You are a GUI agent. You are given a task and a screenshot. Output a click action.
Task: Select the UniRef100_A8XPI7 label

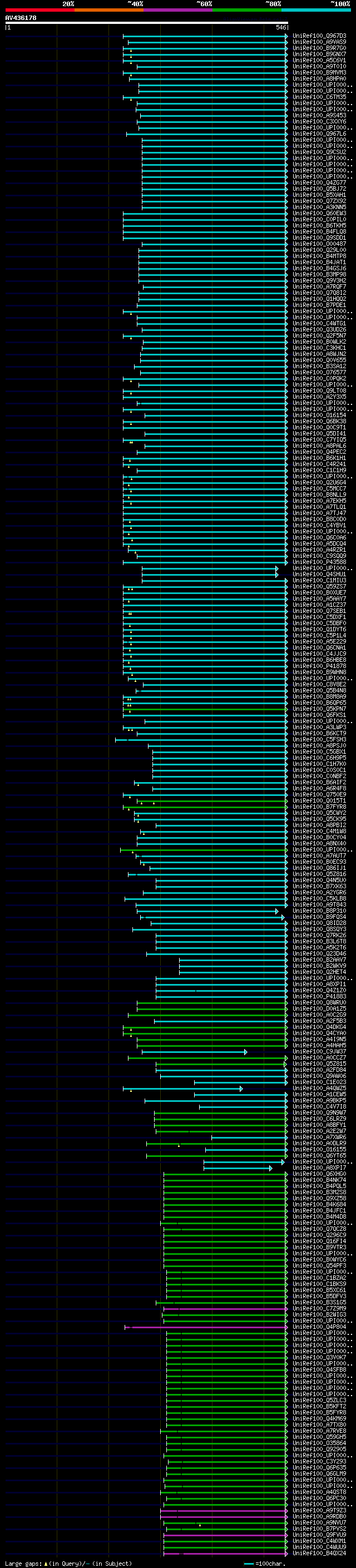(319, 1168)
